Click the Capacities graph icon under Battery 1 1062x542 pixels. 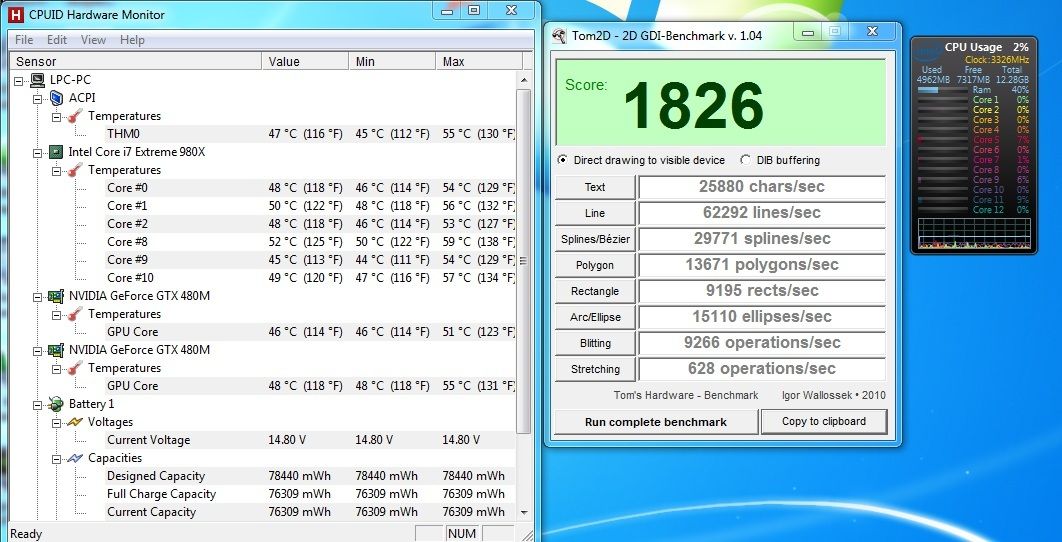pyautogui.click(x=75, y=458)
